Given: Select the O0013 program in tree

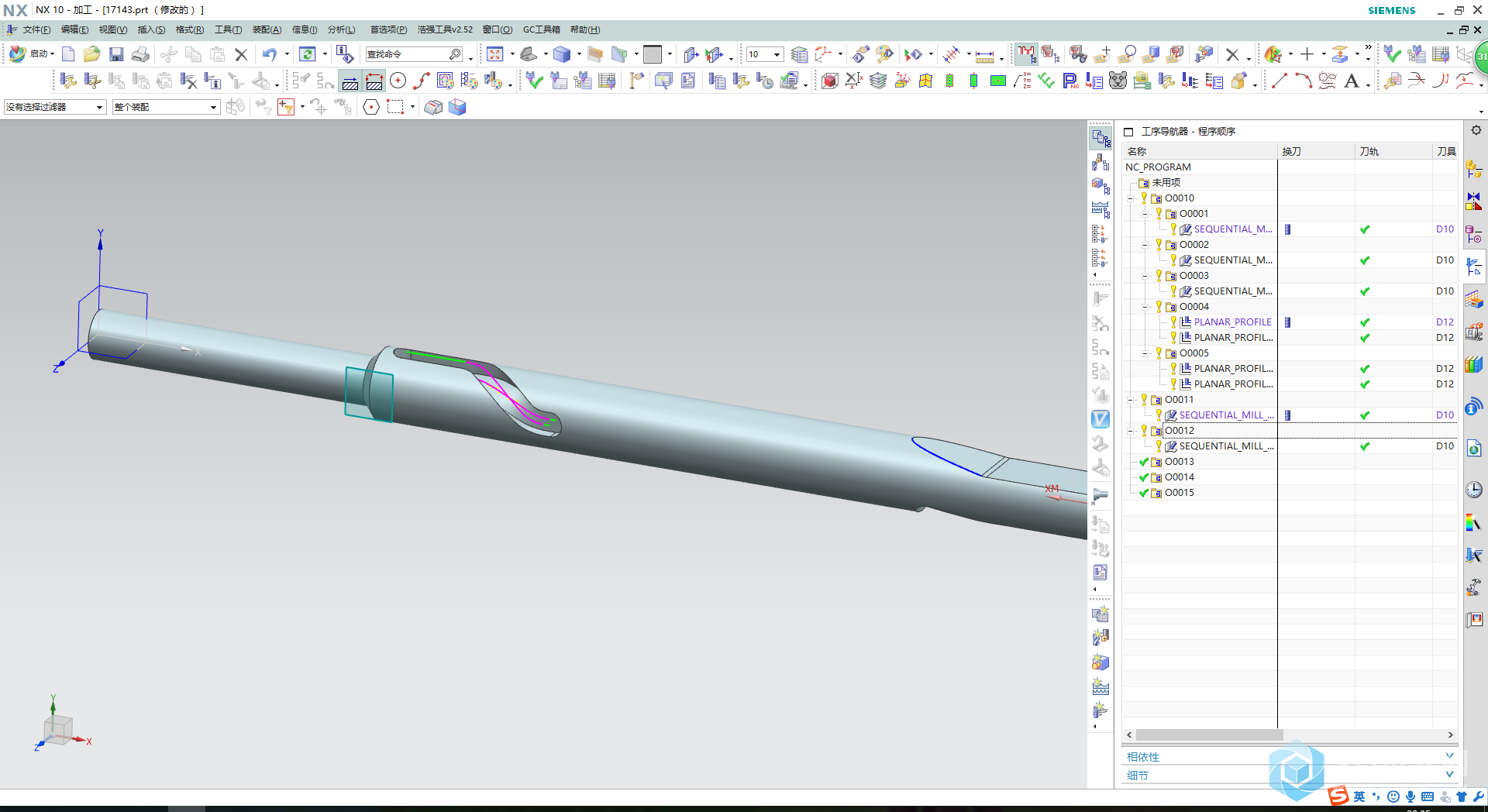Looking at the screenshot, I should click(x=1179, y=462).
